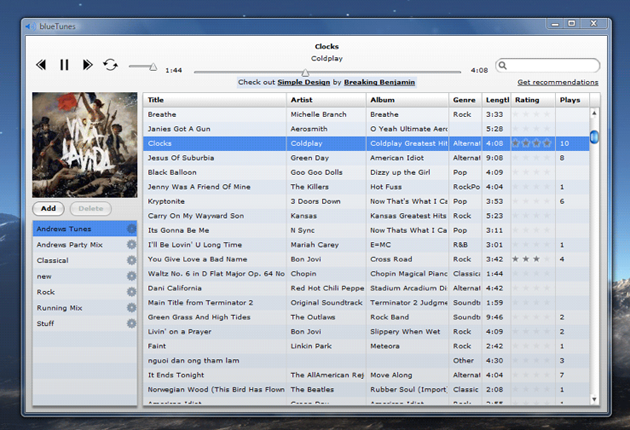Screen dimensions: 630x430
Task: Pause the current song
Action: point(64,65)
